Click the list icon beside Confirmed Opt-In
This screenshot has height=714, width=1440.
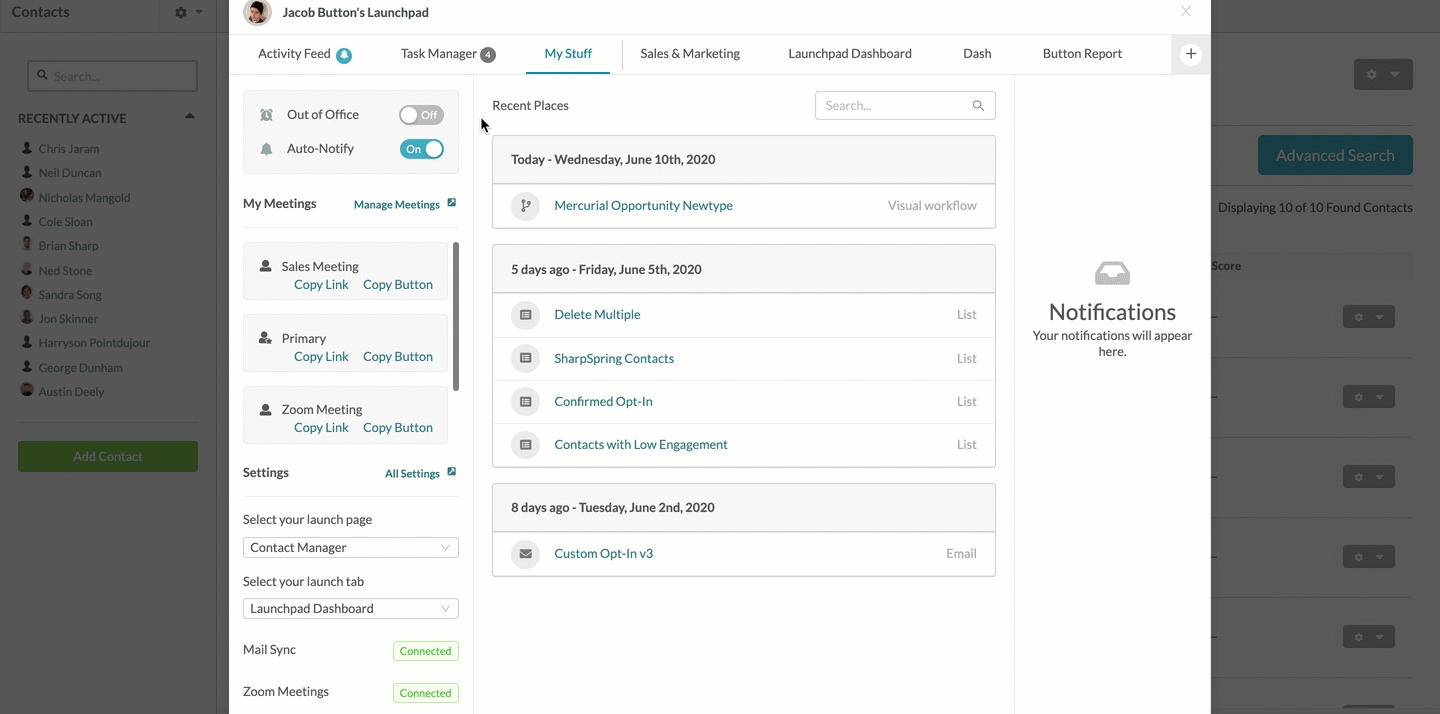(x=525, y=402)
